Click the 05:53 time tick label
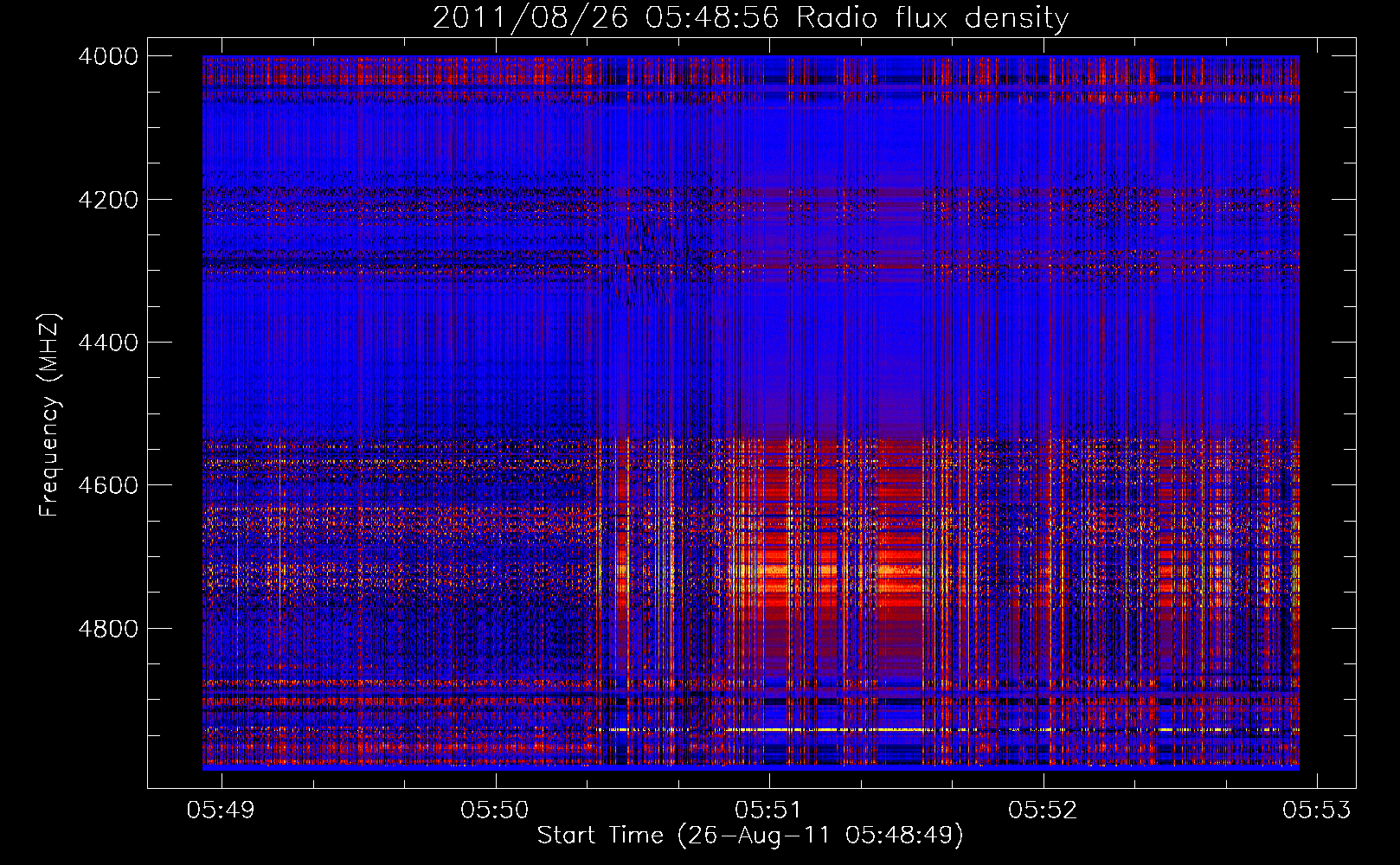This screenshot has height=865, width=1400. click(1316, 810)
